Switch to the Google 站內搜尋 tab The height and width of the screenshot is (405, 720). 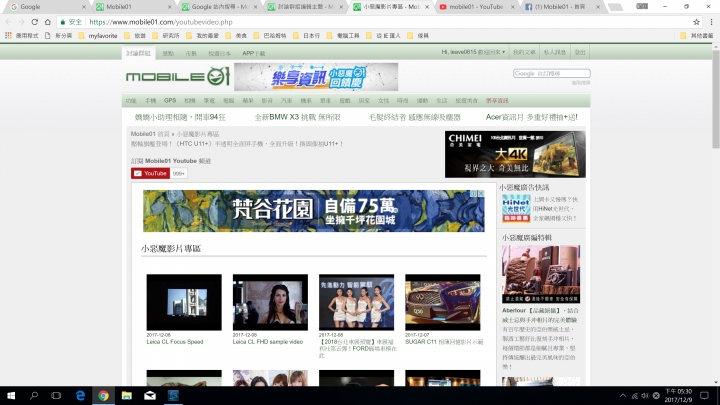219,7
